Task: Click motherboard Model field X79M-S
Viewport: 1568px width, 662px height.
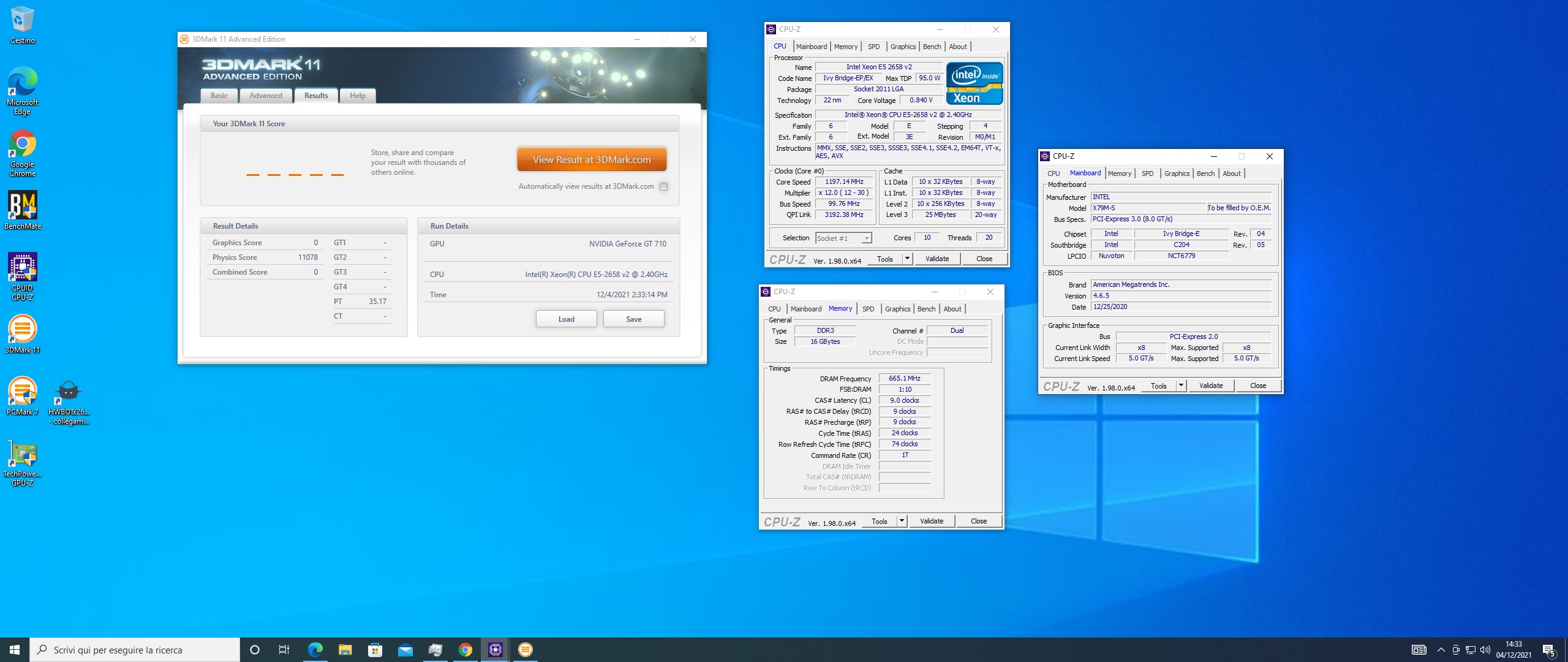Action: pyautogui.click(x=1148, y=208)
